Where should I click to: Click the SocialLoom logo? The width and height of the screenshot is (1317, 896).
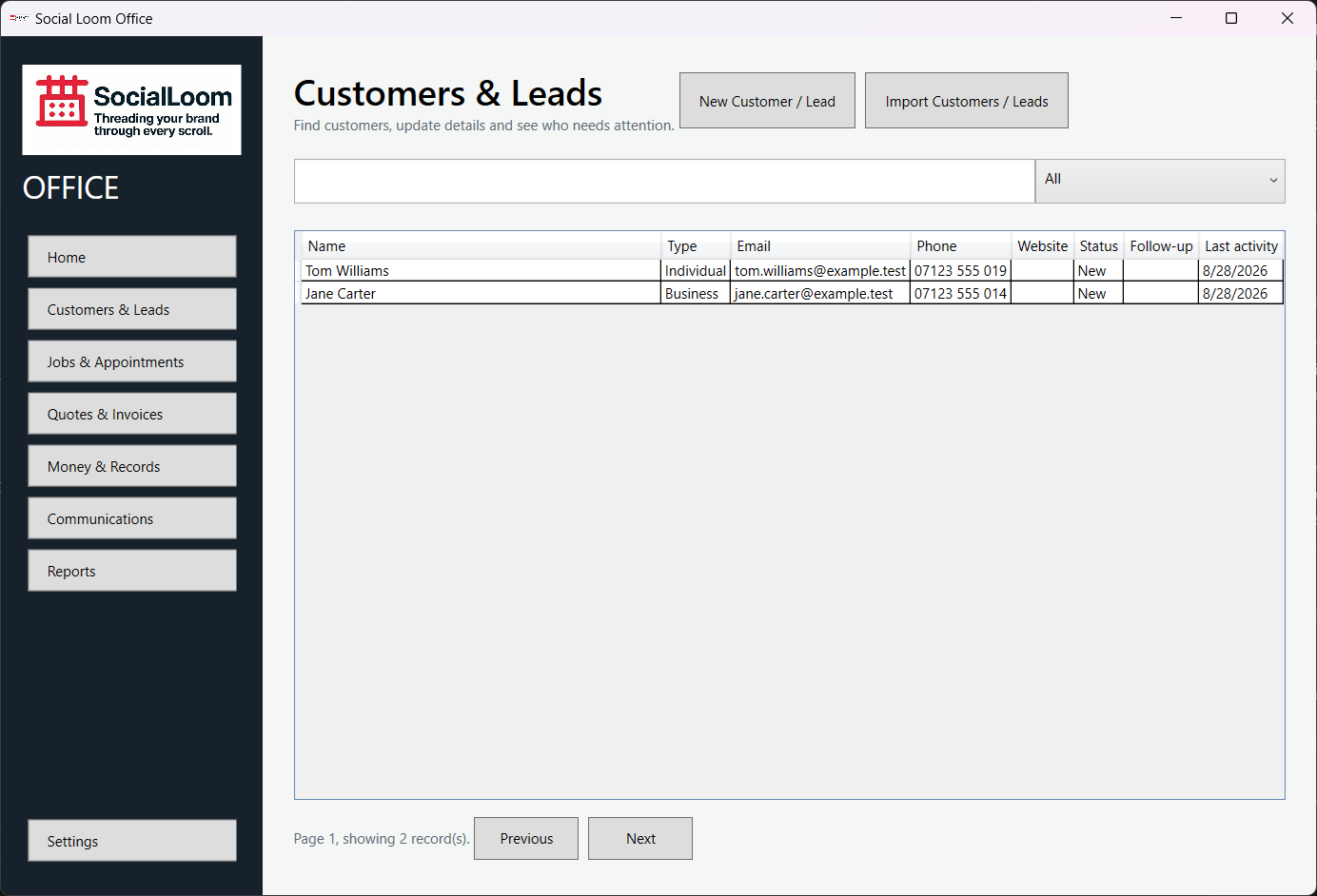131,109
